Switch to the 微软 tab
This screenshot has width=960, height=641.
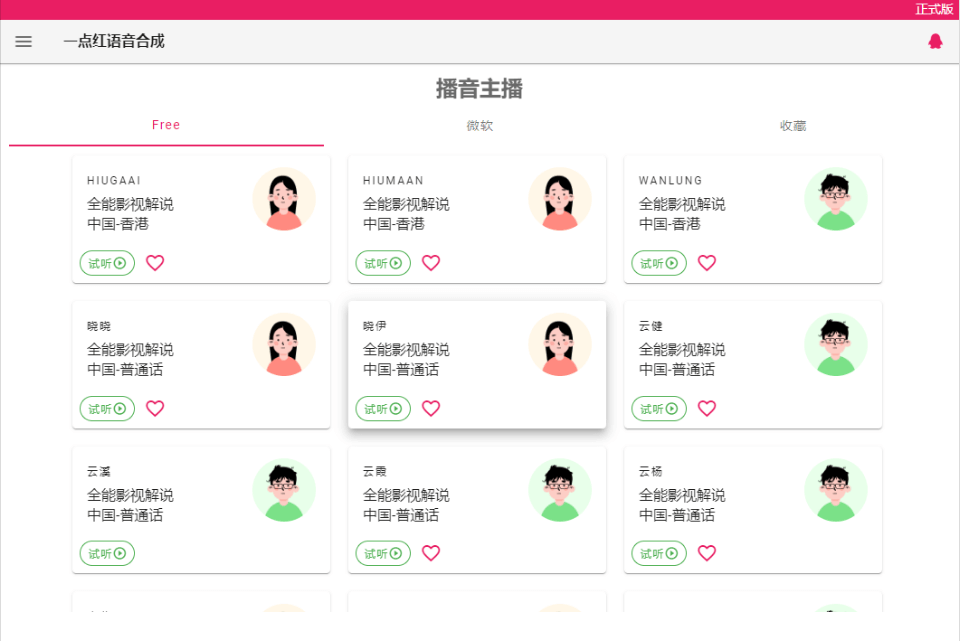pyautogui.click(x=480, y=125)
